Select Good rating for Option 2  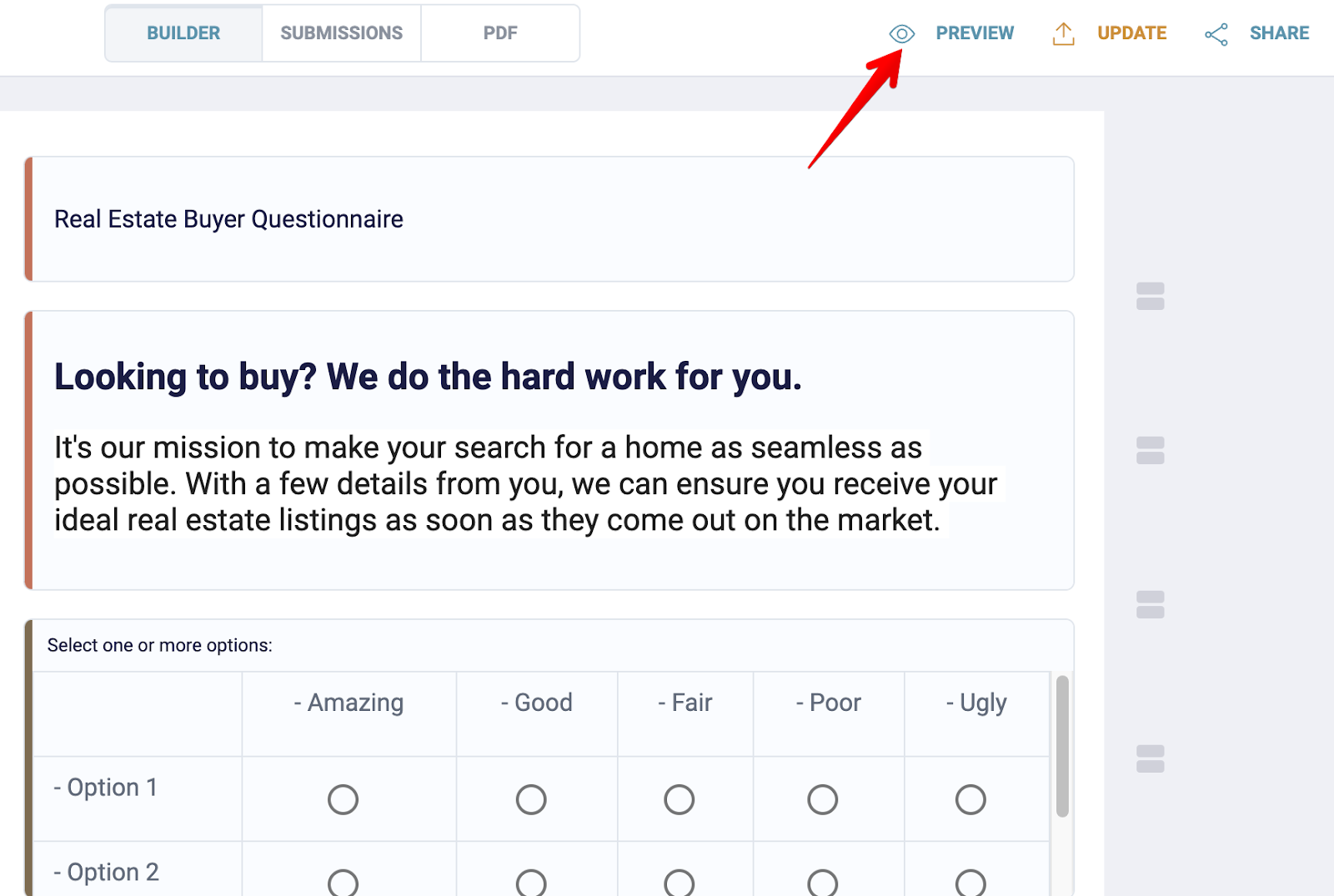(530, 883)
